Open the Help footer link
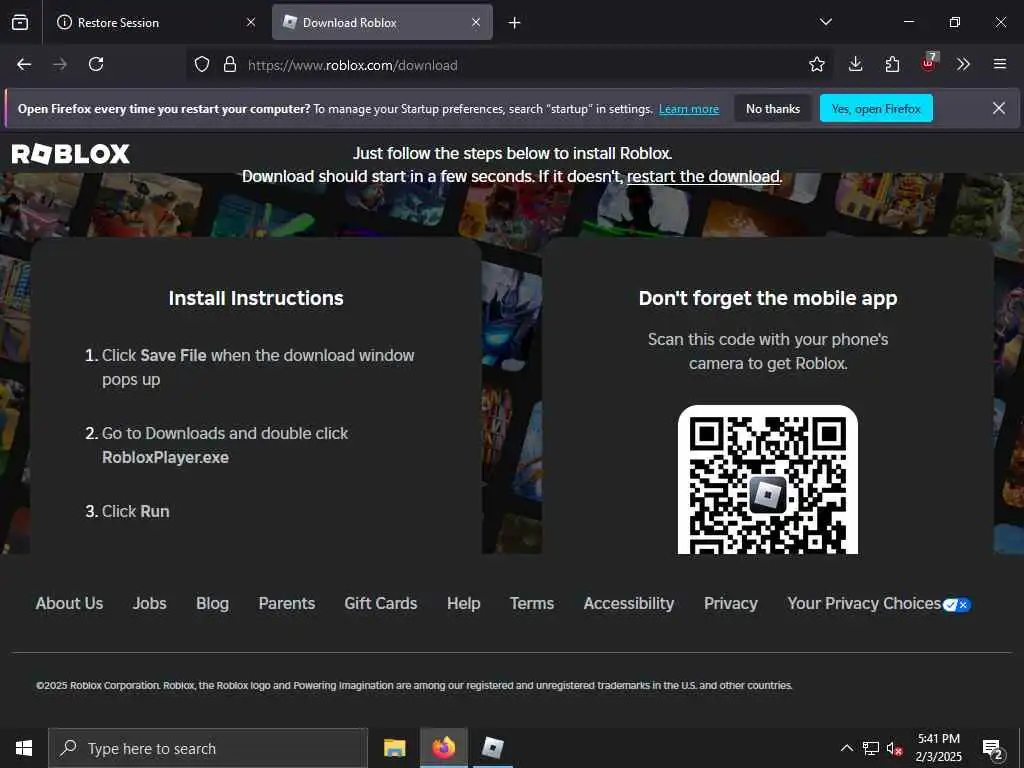1024x768 pixels. tap(464, 603)
